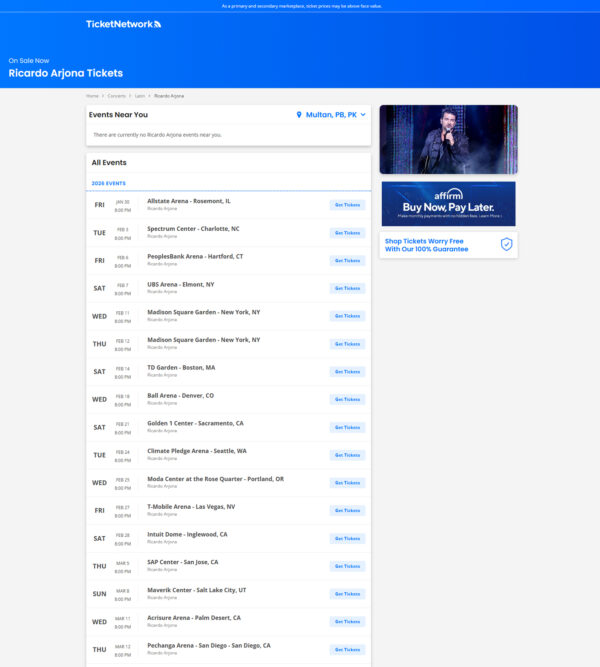Click the SAT FEB 14 date cell
The width and height of the screenshot is (600, 667).
pos(113,373)
